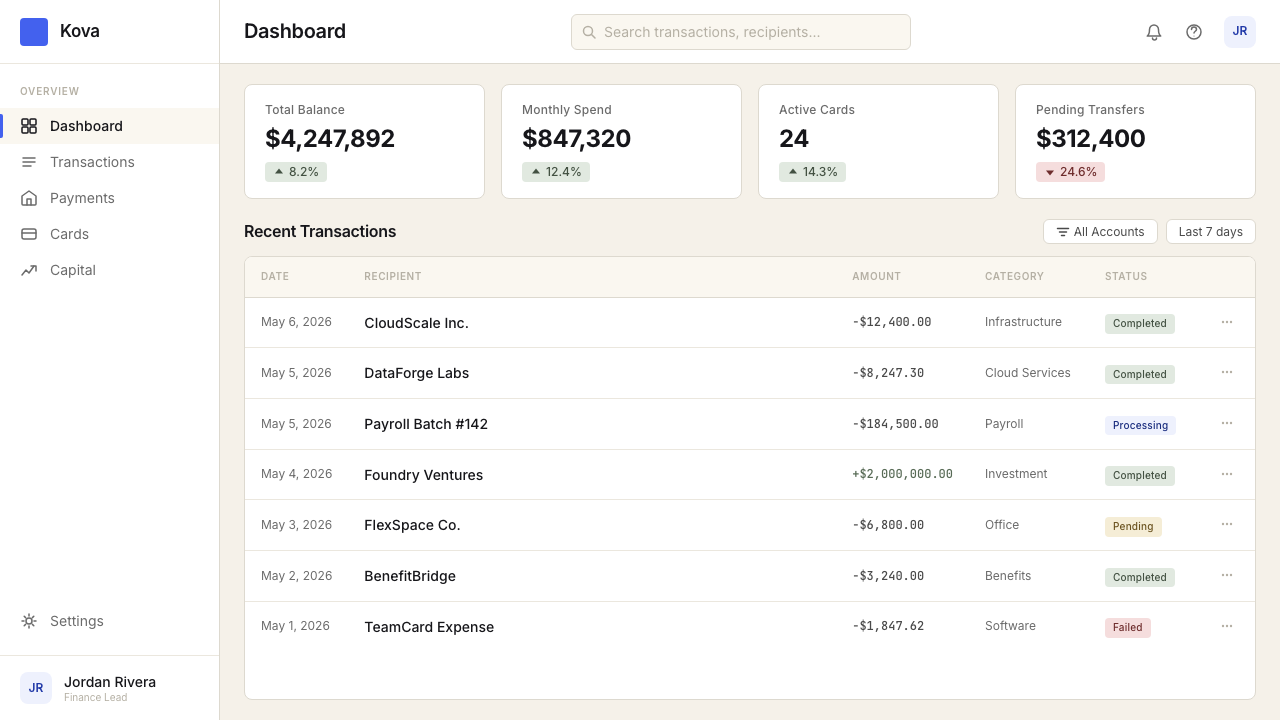Sort by the RECIPIENT column header
Viewport: 1280px width, 720px height.
point(393,276)
